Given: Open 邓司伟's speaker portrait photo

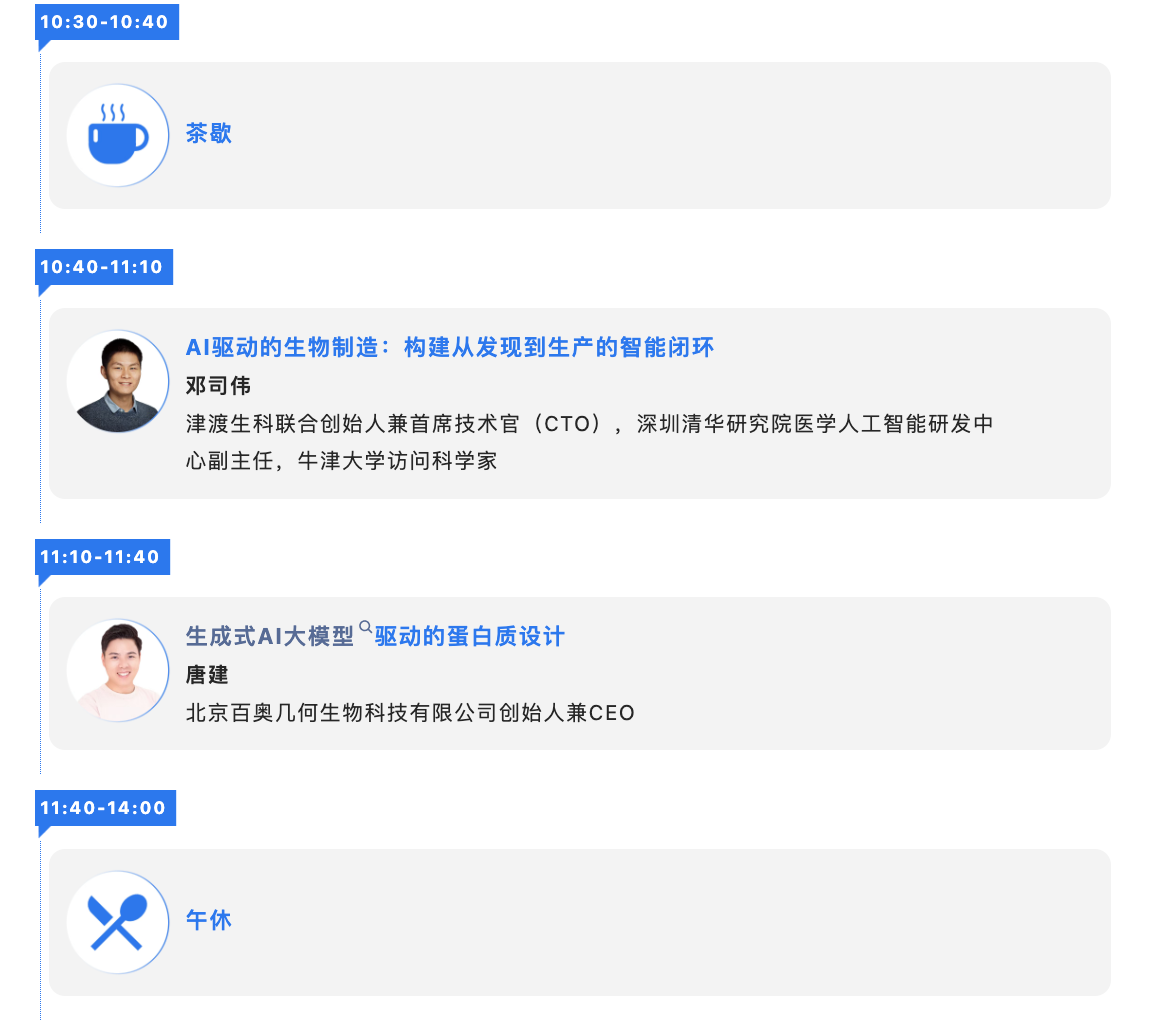Looking at the screenshot, I should pos(118,382).
